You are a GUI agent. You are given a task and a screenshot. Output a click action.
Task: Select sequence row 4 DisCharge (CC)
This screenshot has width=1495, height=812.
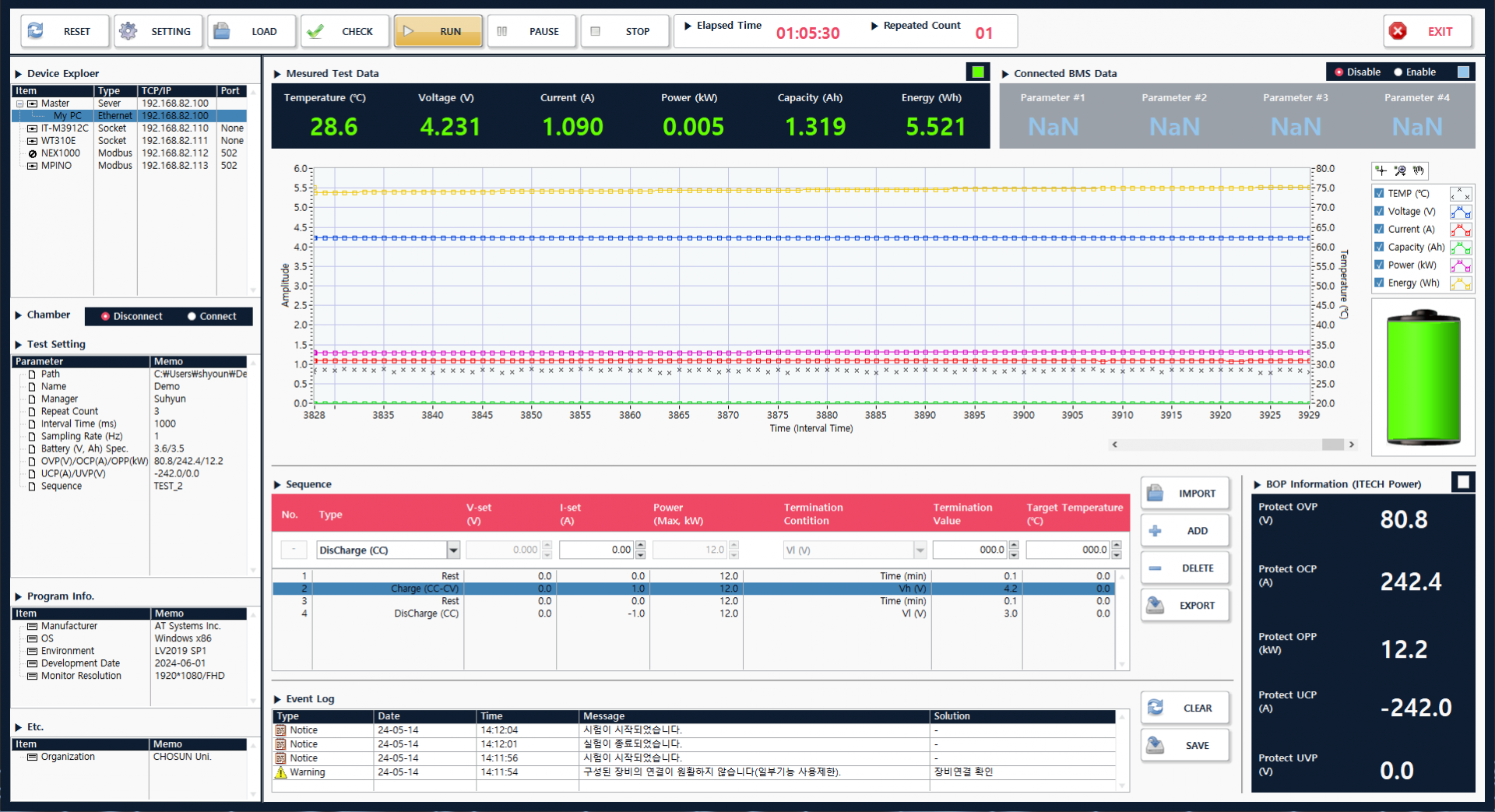click(x=693, y=614)
